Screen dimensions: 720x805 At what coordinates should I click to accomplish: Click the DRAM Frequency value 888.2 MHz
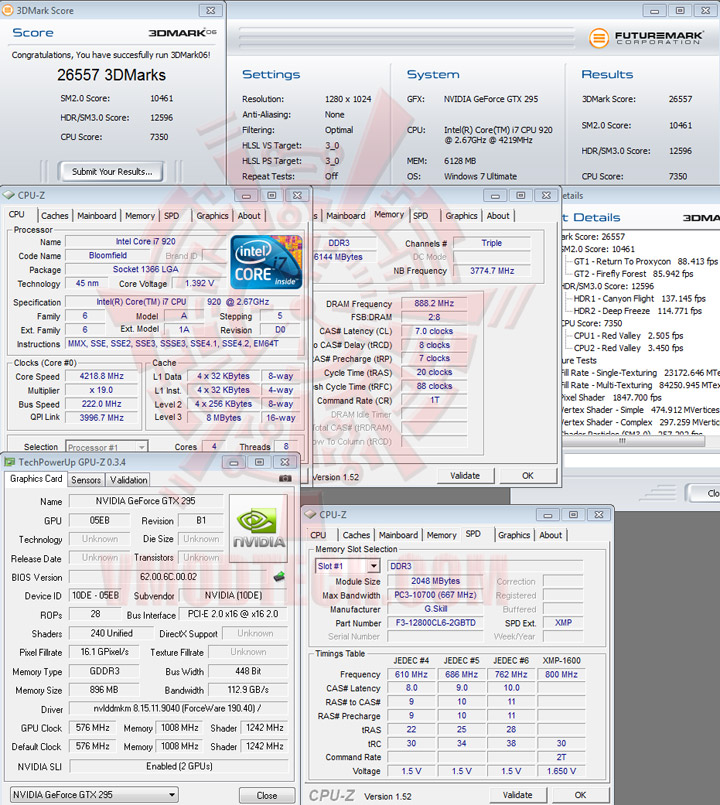434,303
